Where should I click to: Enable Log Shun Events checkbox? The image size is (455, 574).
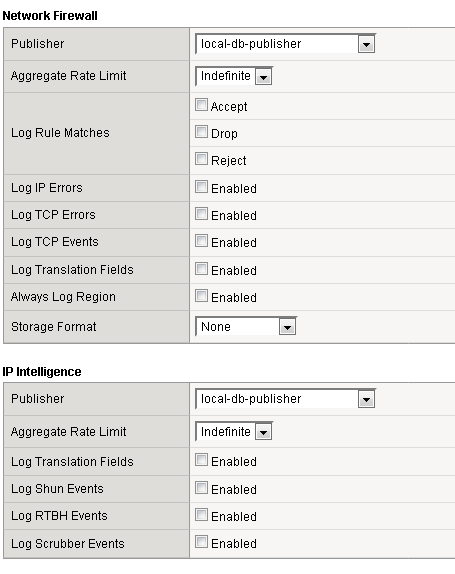point(201,488)
